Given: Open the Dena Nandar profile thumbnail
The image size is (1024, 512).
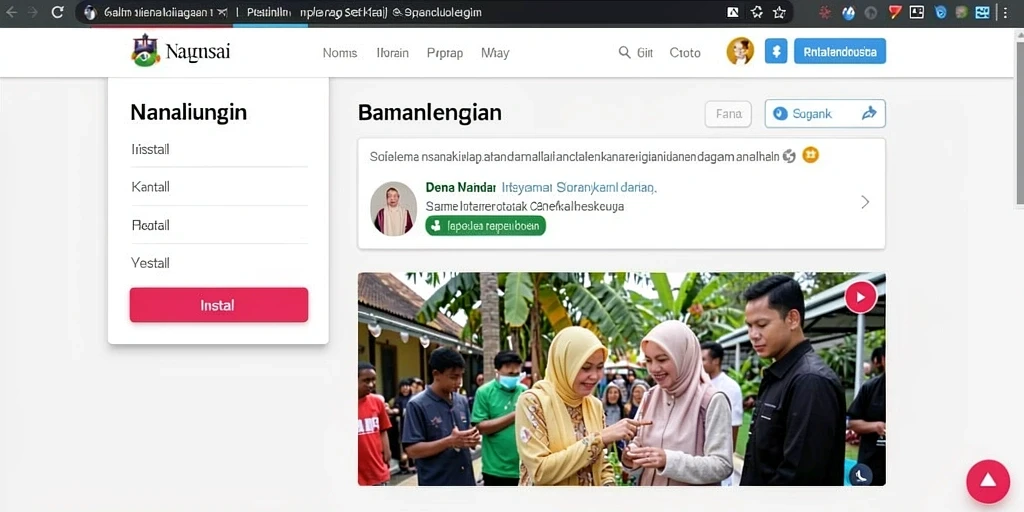Looking at the screenshot, I should click(393, 208).
